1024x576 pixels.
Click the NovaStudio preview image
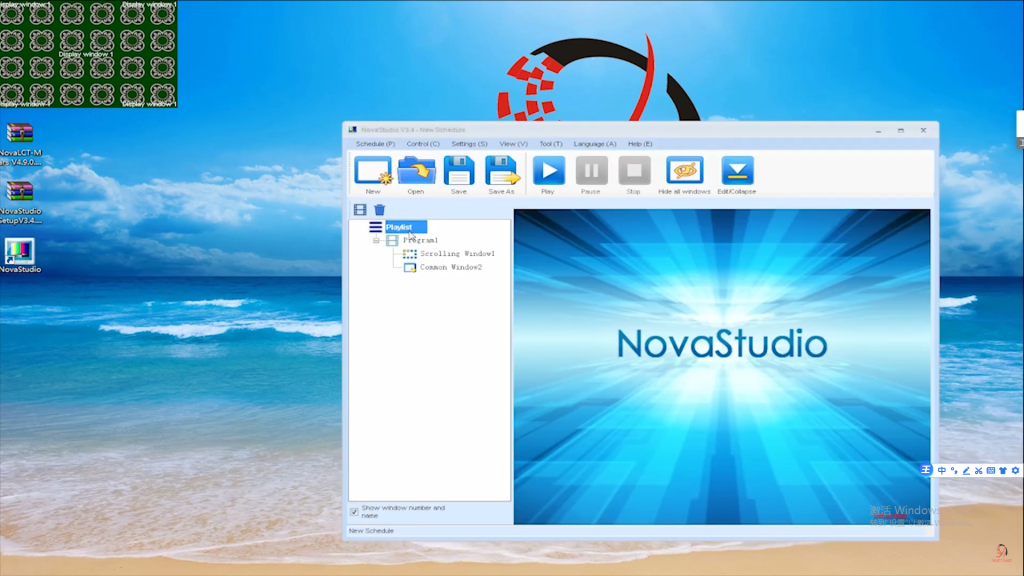[x=722, y=366]
